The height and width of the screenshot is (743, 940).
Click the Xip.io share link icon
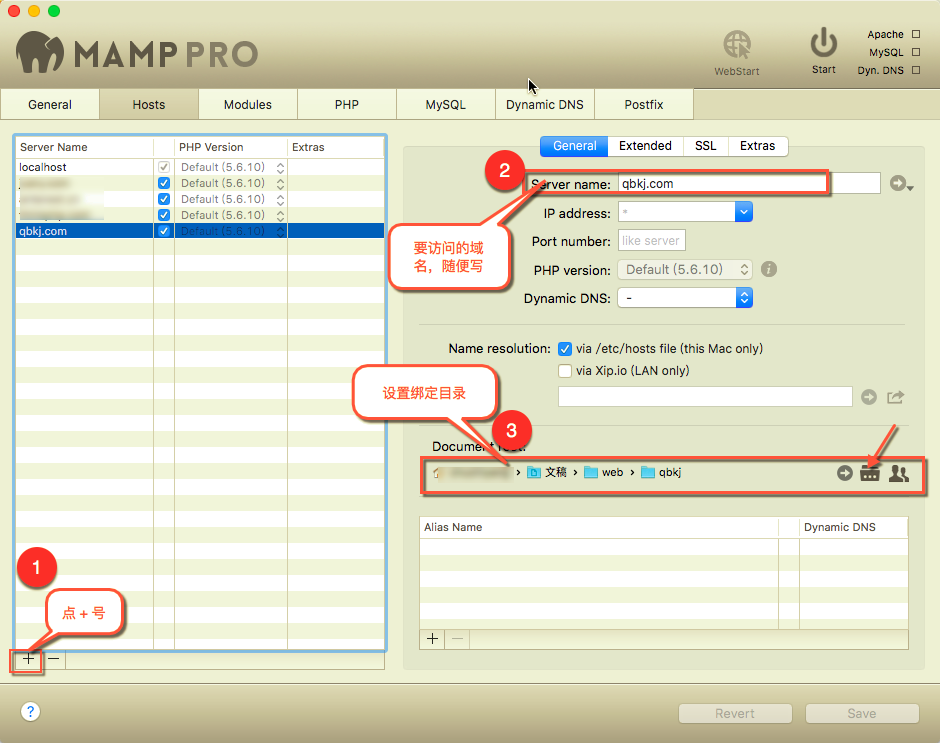coord(896,397)
